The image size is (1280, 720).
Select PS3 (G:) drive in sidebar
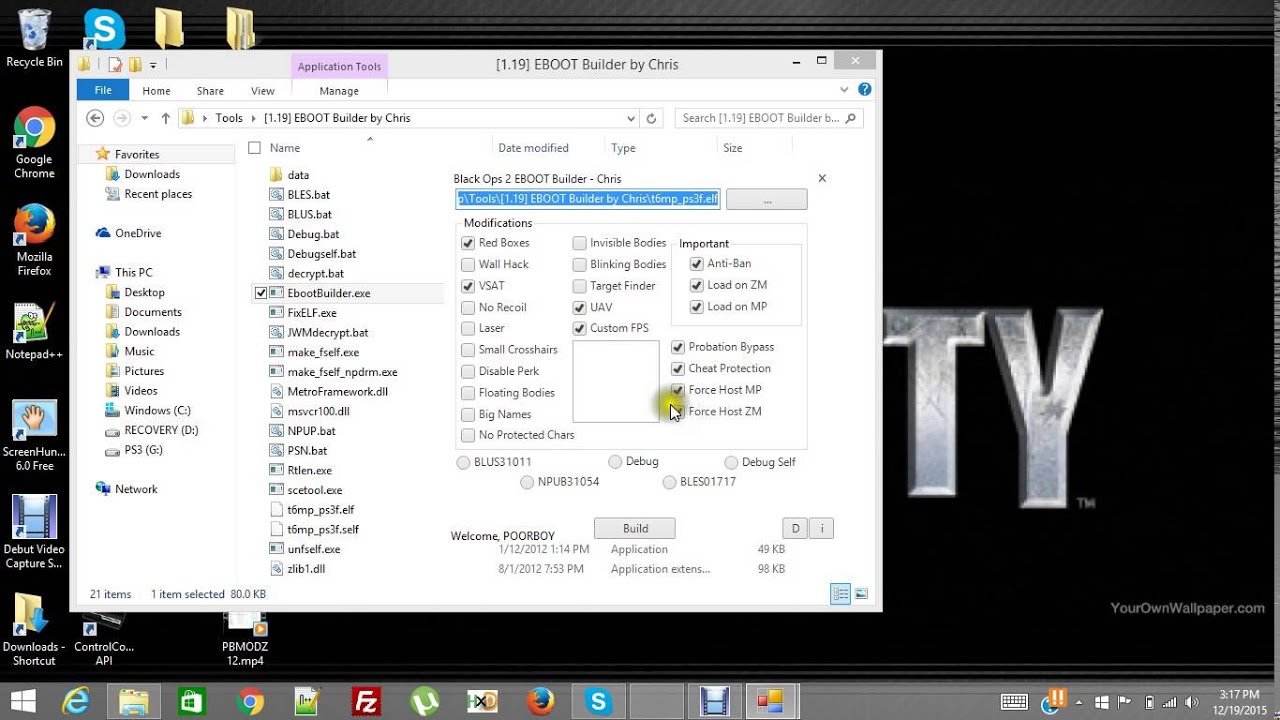click(143, 450)
